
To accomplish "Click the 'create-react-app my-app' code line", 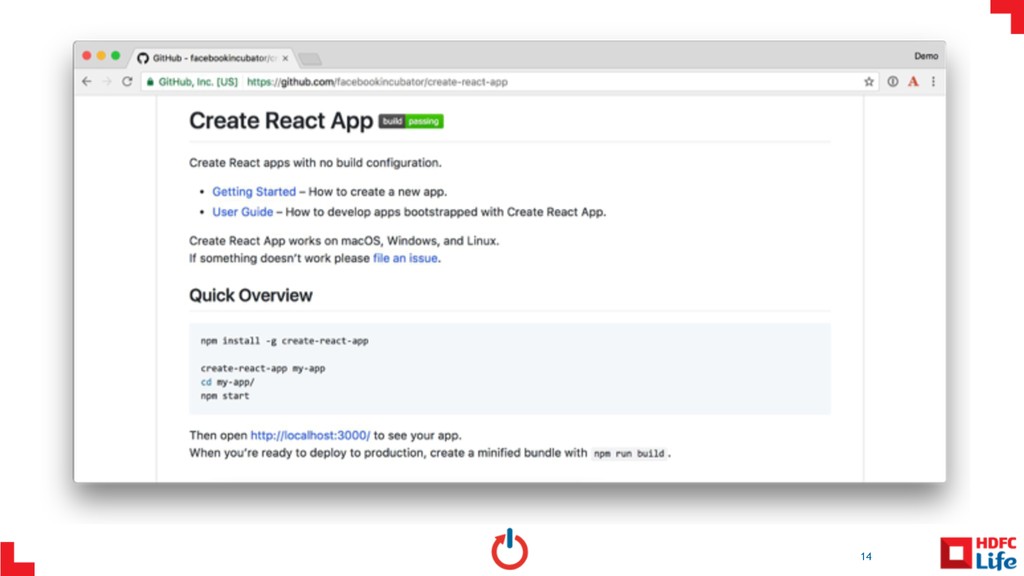I will 263,368.
